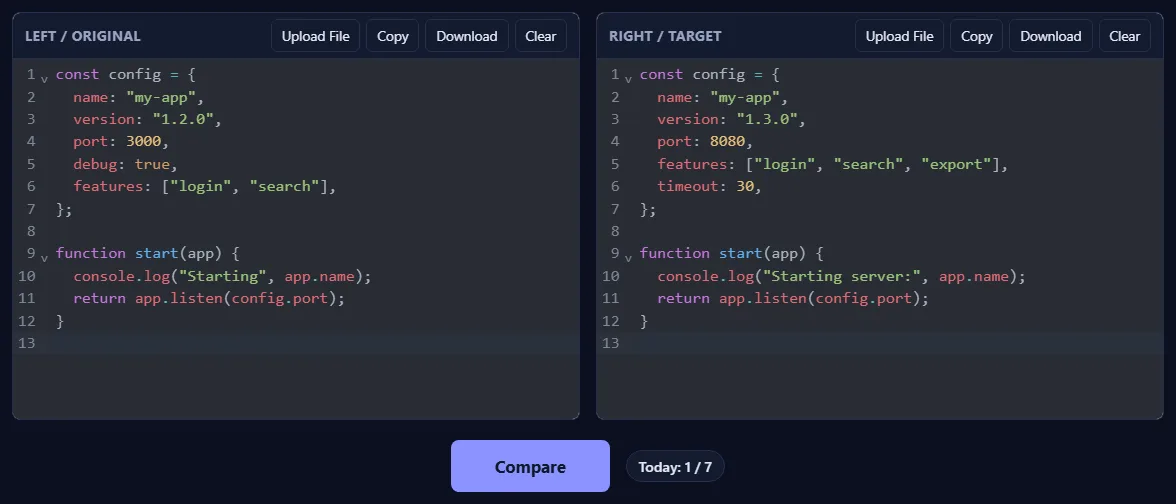Click port value 8080 in right editor

(728, 142)
